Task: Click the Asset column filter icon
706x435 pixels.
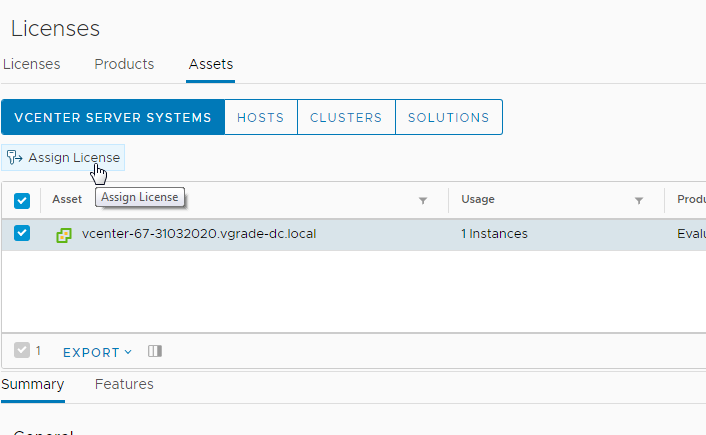Action: pos(423,201)
